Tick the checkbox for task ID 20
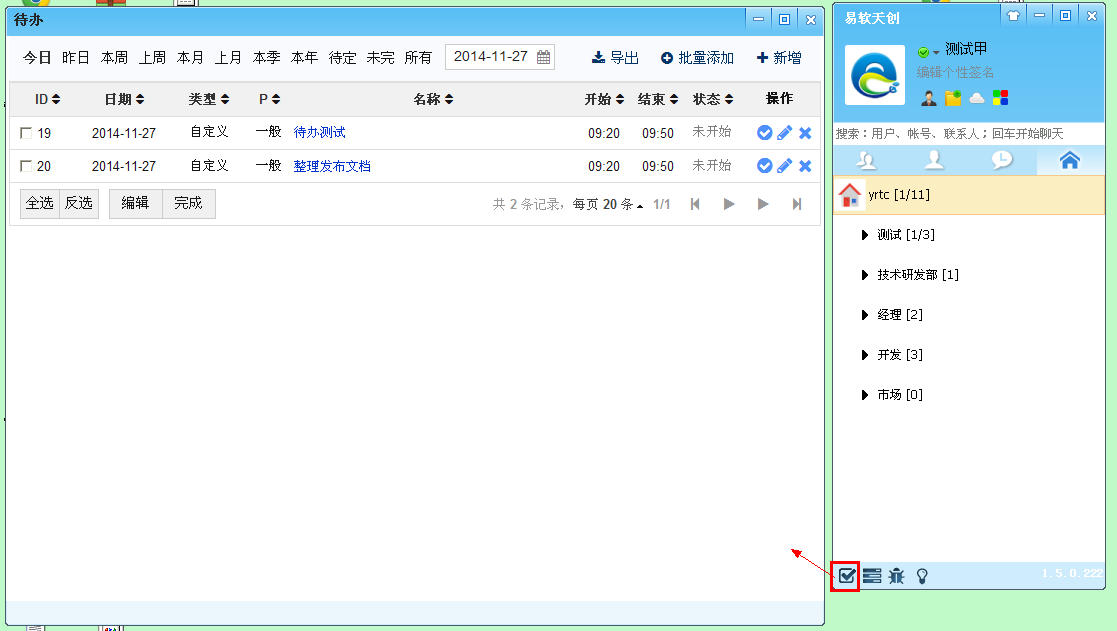The height and width of the screenshot is (631, 1117). click(26, 166)
